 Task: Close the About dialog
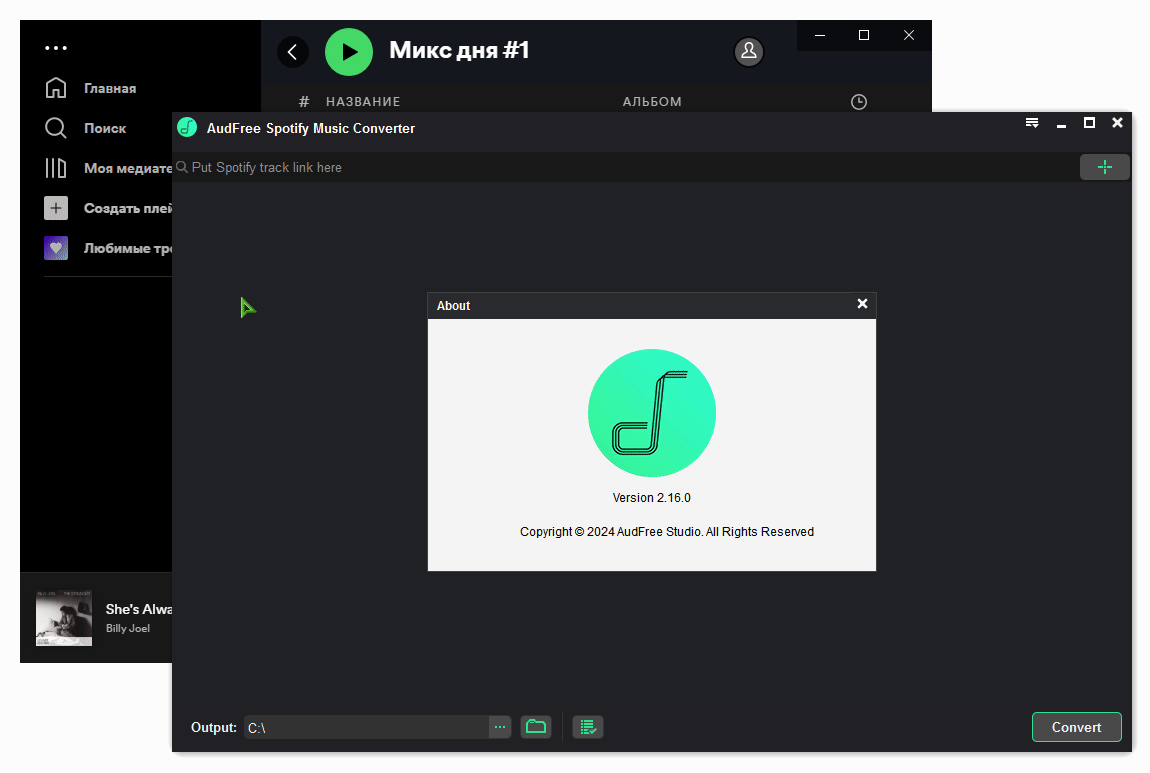[862, 304]
